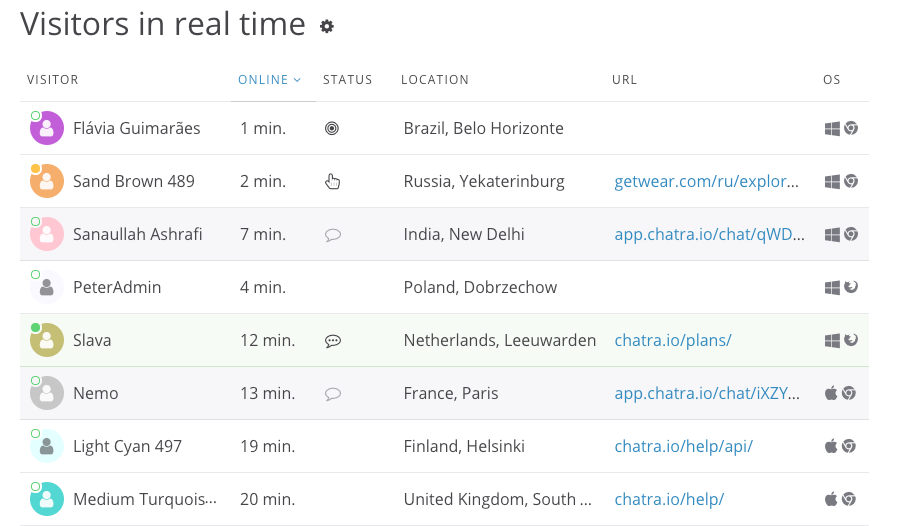This screenshot has height=526, width=903.
Task: Click chat bubble status icon for Sanaullah Ashrafi
Action: [333, 235]
